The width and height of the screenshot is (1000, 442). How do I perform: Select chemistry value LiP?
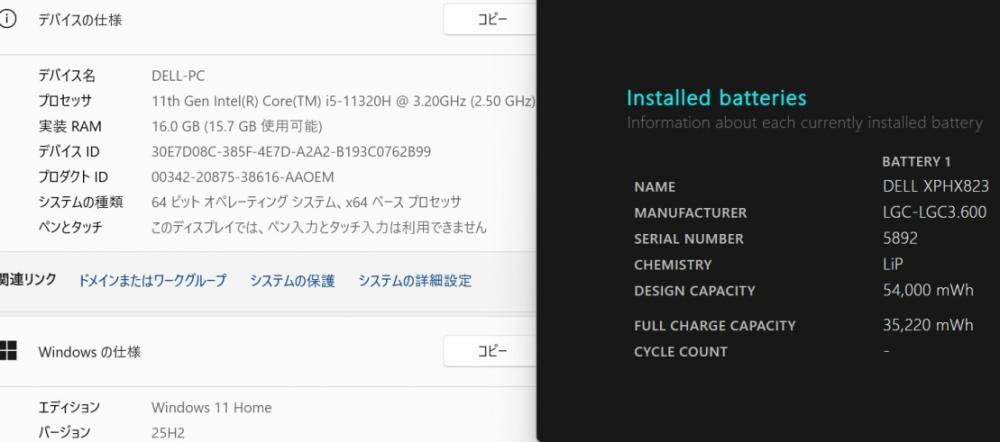(893, 265)
